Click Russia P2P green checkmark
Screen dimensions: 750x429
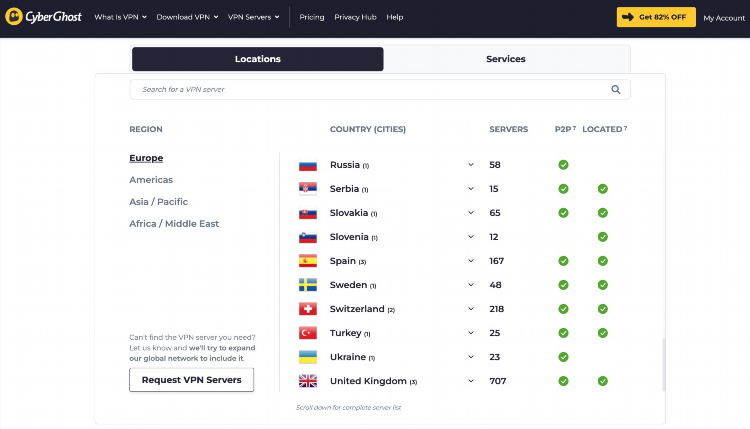[563, 165]
